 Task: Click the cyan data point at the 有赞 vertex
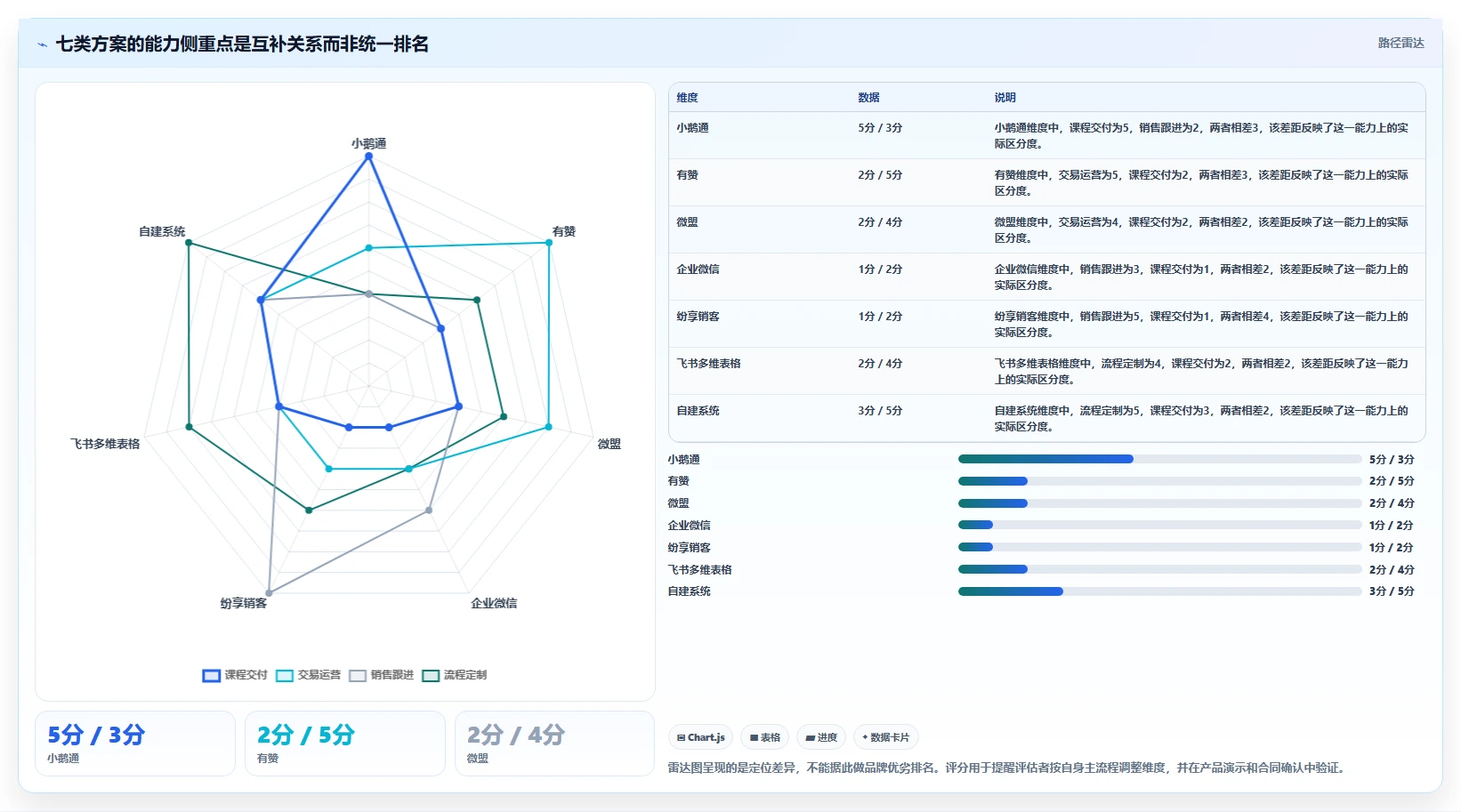[549, 243]
